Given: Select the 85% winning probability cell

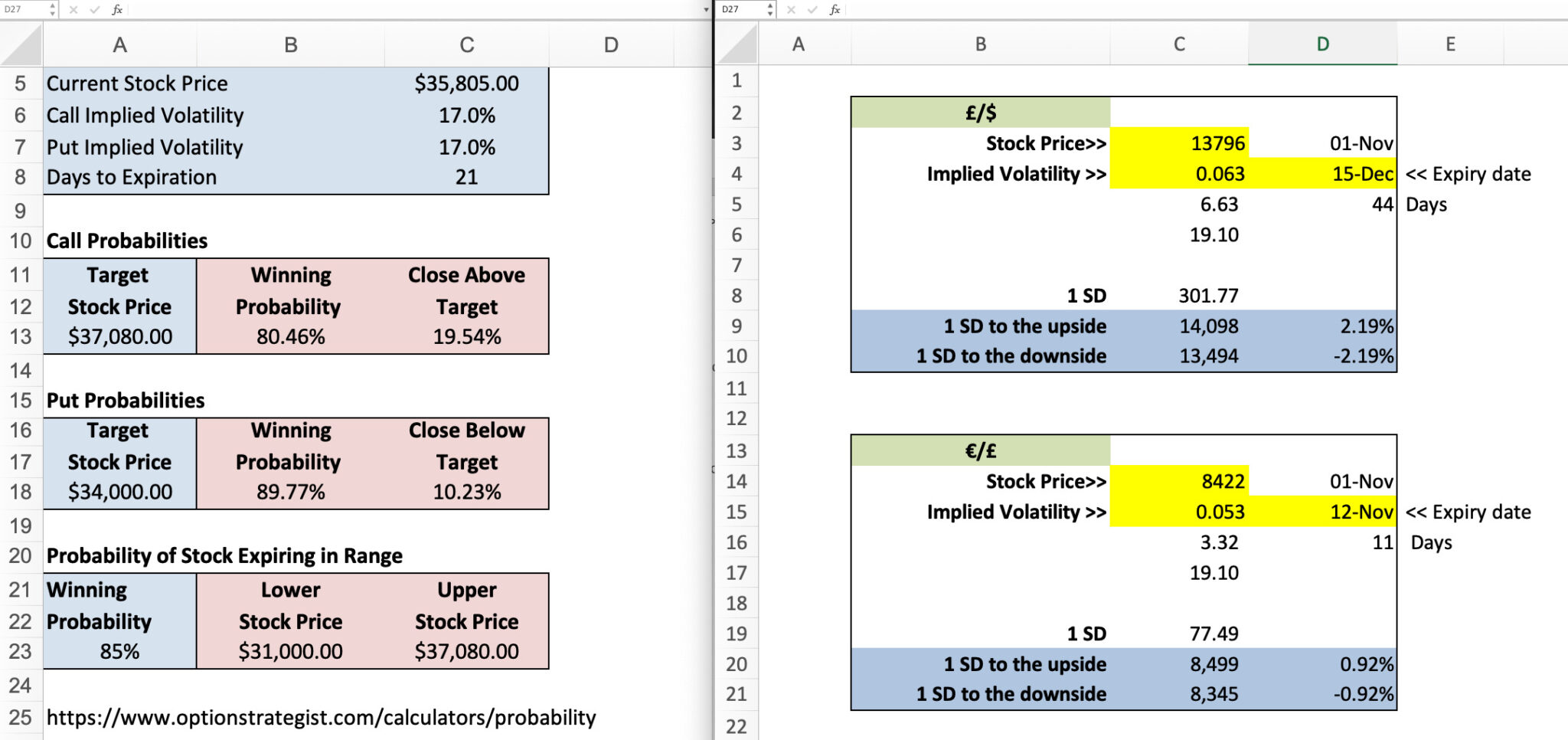Looking at the screenshot, I should click(x=119, y=652).
